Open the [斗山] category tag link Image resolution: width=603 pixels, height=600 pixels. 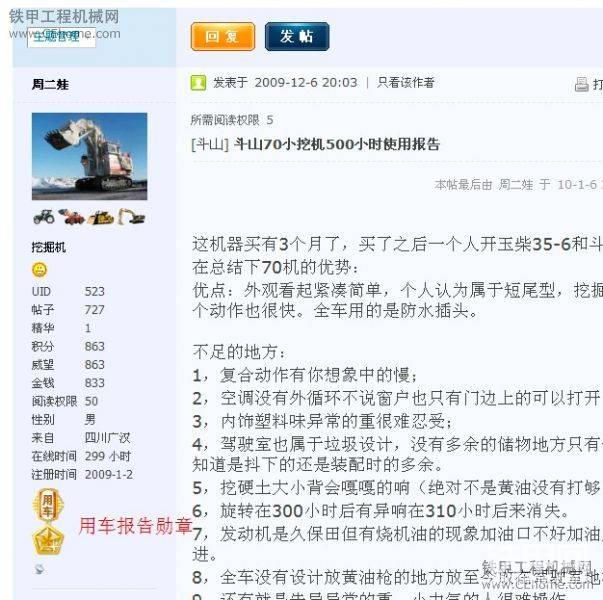[210, 145]
